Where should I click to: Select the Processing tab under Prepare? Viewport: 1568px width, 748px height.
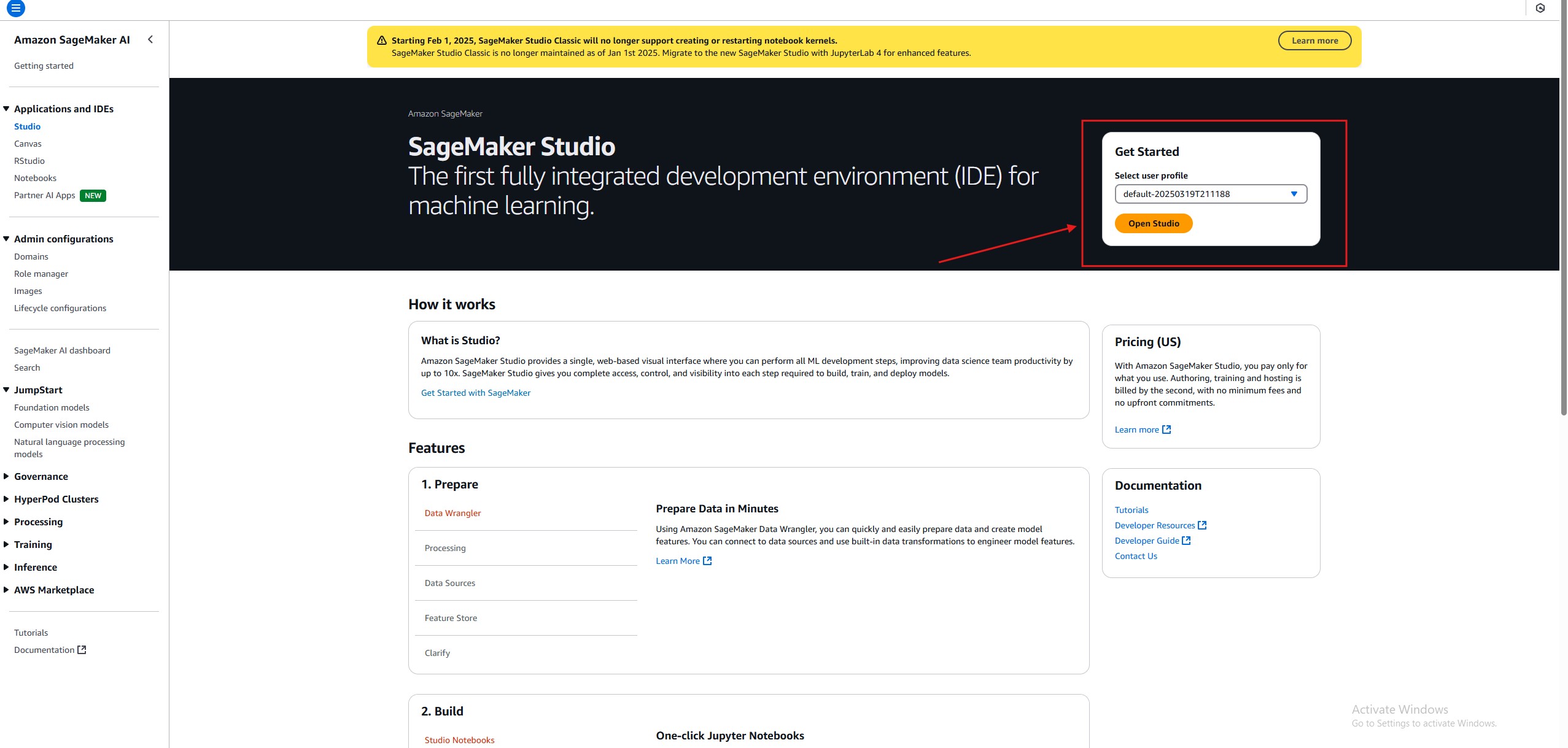(x=445, y=548)
